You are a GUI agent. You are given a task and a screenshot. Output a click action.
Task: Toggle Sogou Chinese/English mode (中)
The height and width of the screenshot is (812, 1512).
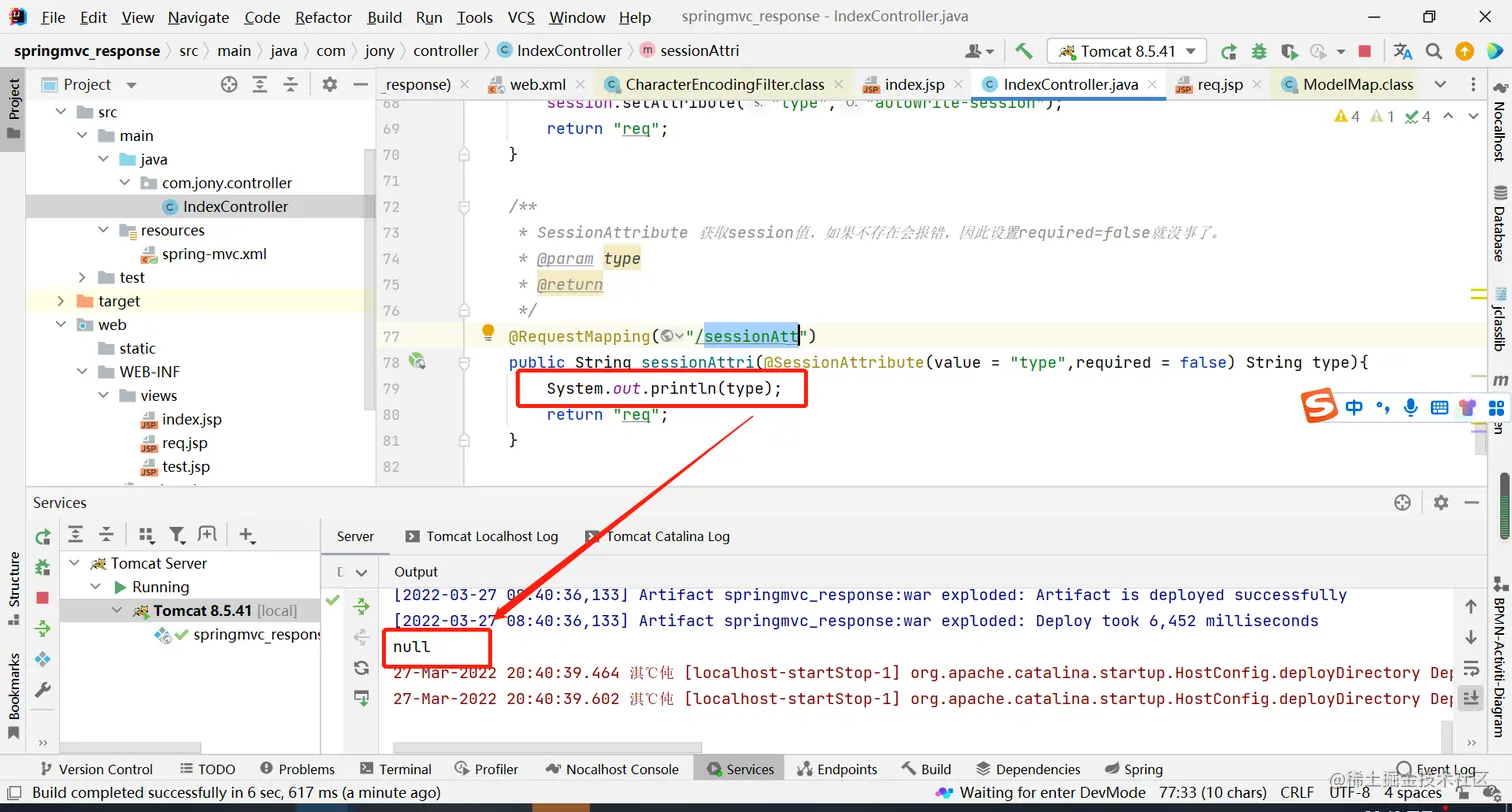click(1354, 407)
